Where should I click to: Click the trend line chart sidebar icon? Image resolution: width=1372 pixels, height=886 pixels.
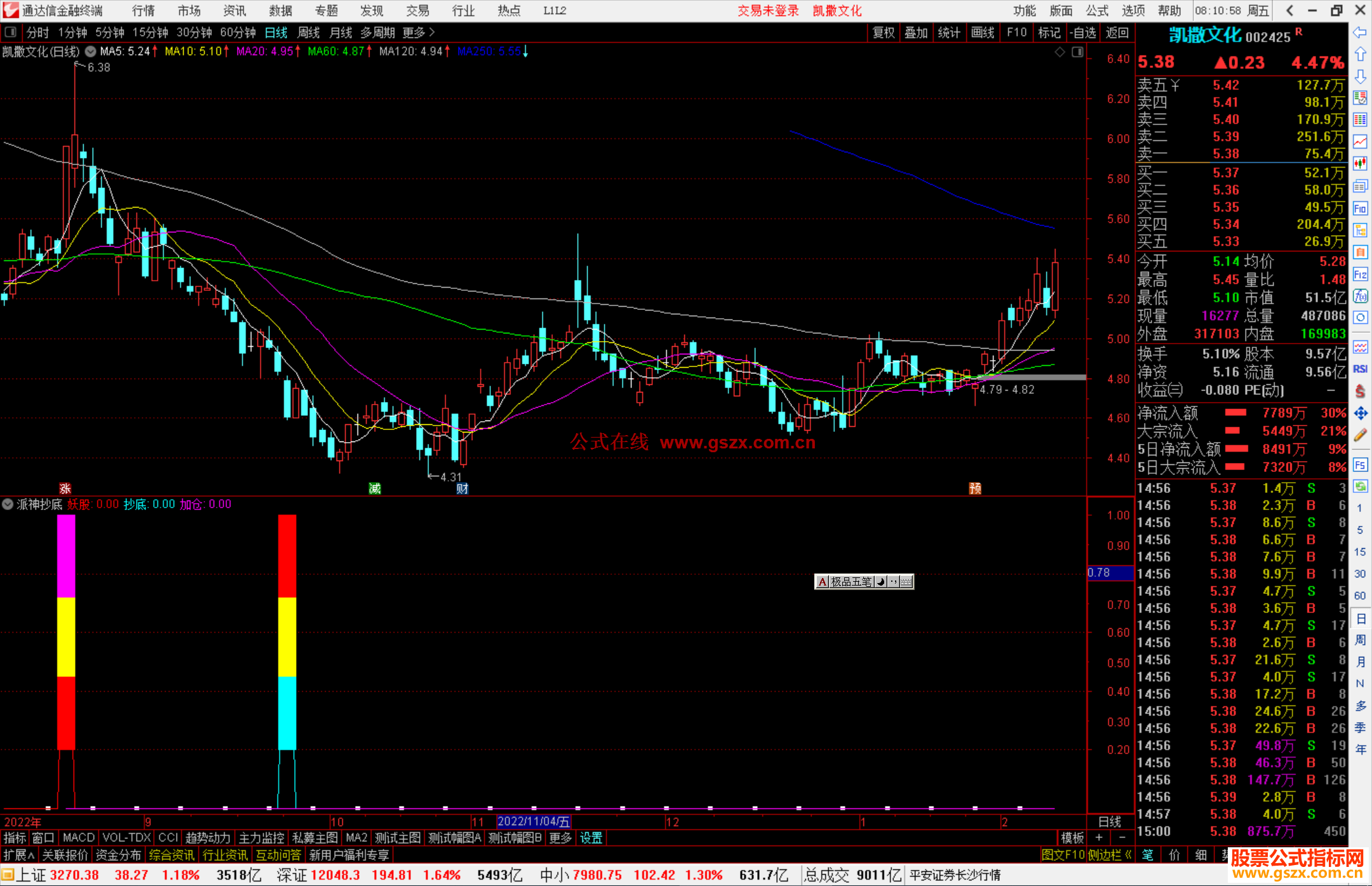pyautogui.click(x=1360, y=141)
